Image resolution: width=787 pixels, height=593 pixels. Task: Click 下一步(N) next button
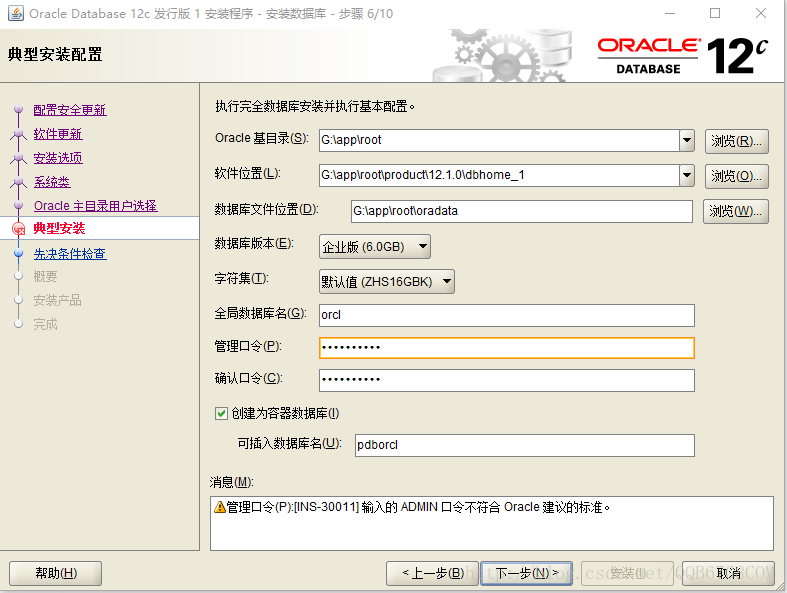[x=527, y=573]
